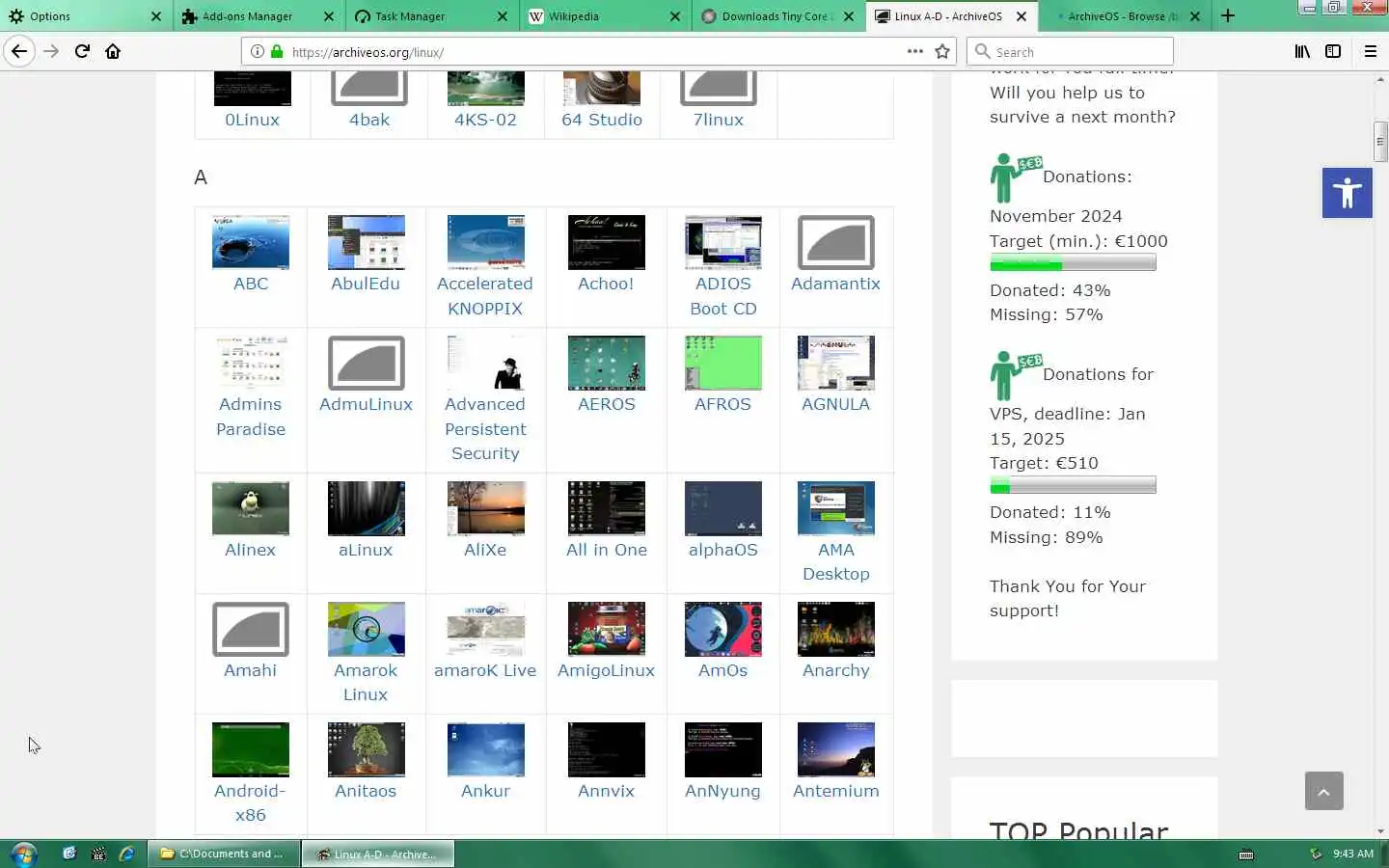
Task: Click the AliXe sunset thumbnail
Action: coord(485,508)
